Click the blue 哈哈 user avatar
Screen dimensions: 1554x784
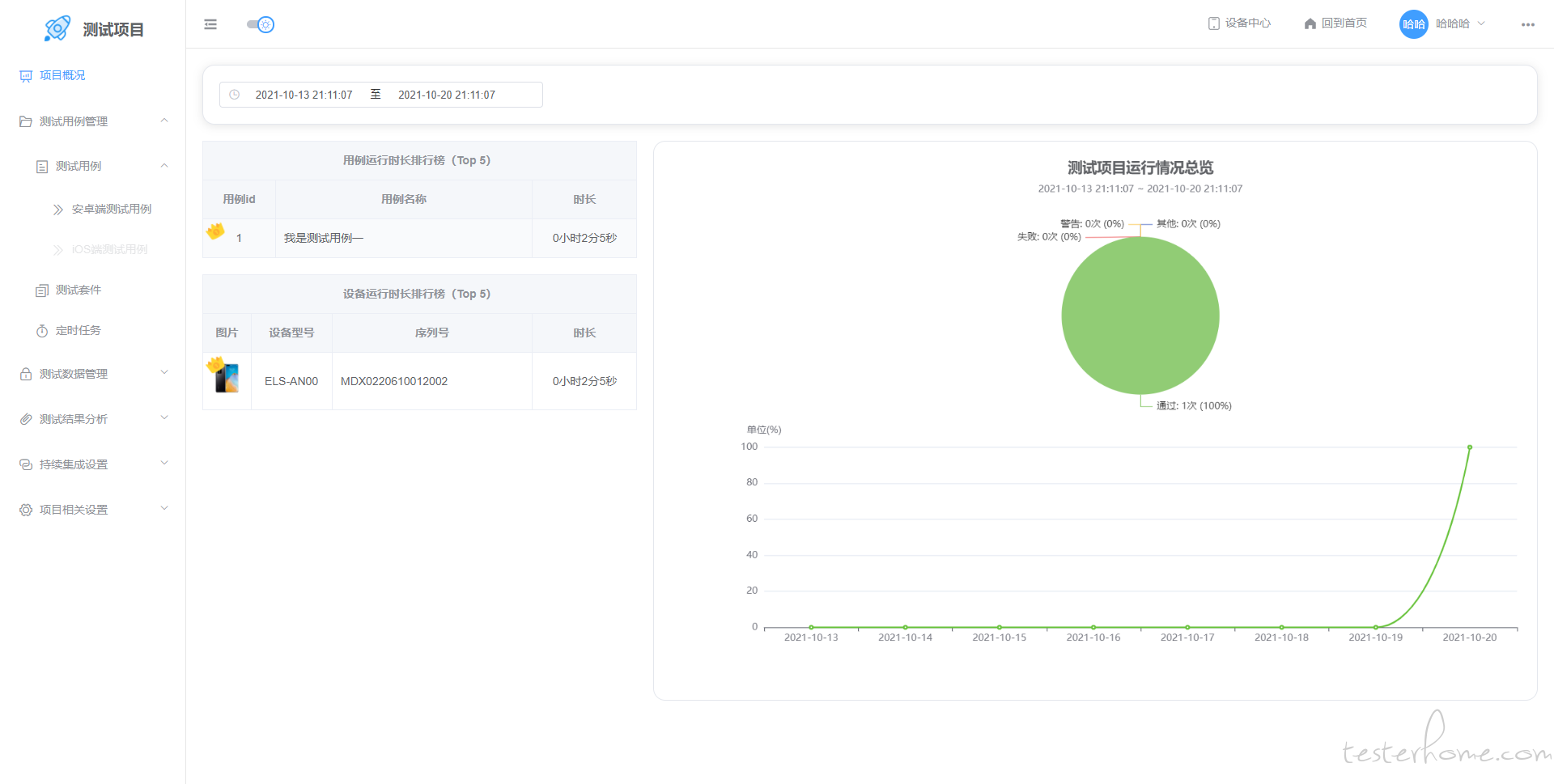pyautogui.click(x=1413, y=24)
